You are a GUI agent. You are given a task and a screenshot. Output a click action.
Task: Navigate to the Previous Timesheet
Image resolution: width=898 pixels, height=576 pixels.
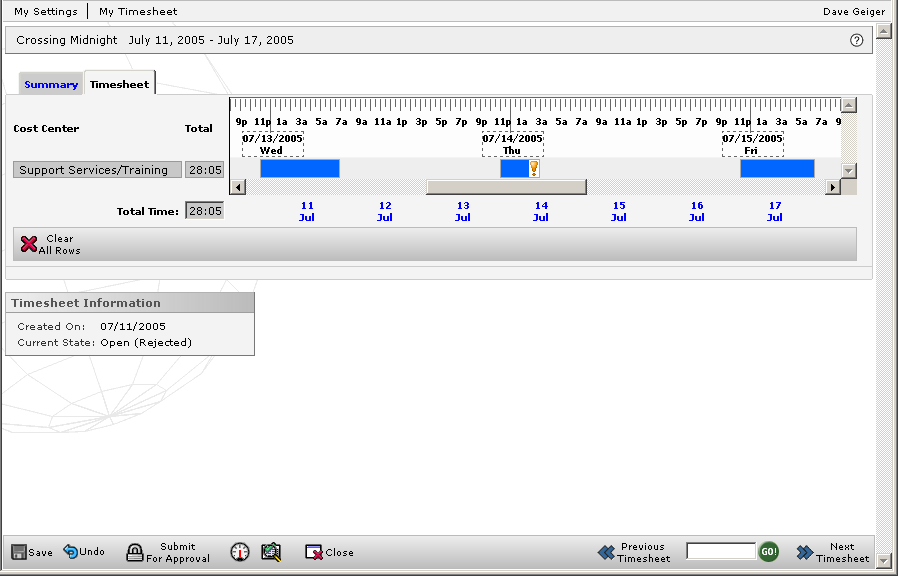tap(633, 551)
